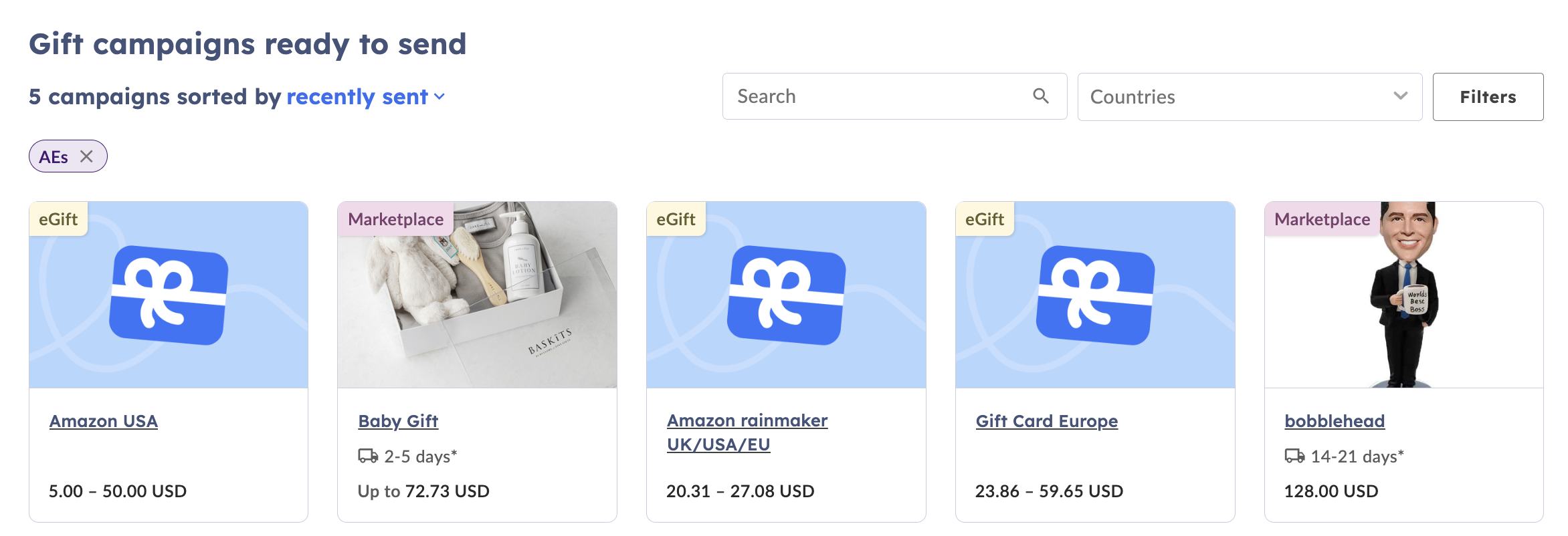Open the recently sent sort dropdown
Image resolution: width=1568 pixels, height=536 pixels.
365,97
